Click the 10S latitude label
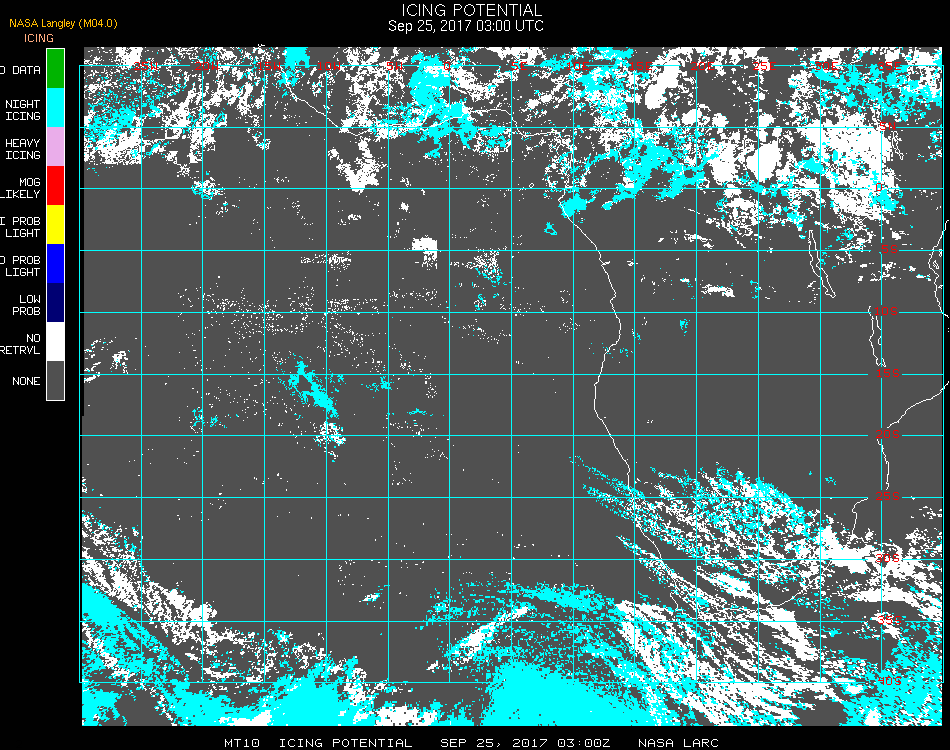The image size is (950, 750). click(x=886, y=311)
